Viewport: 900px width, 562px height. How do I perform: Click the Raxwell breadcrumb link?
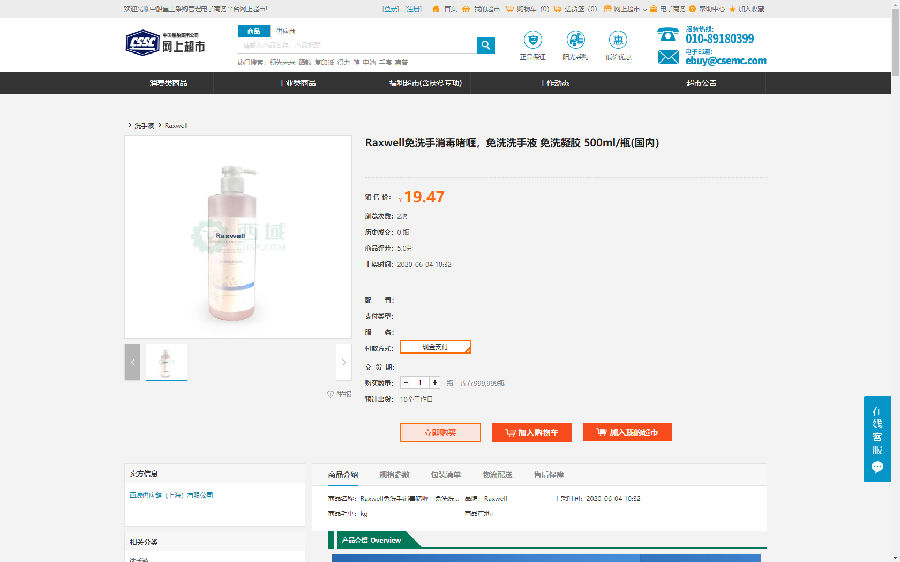click(x=176, y=125)
